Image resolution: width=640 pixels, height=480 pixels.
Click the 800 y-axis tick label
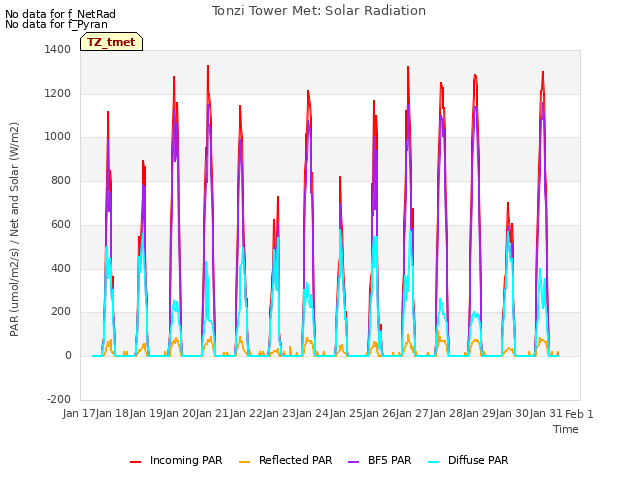(x=61, y=180)
